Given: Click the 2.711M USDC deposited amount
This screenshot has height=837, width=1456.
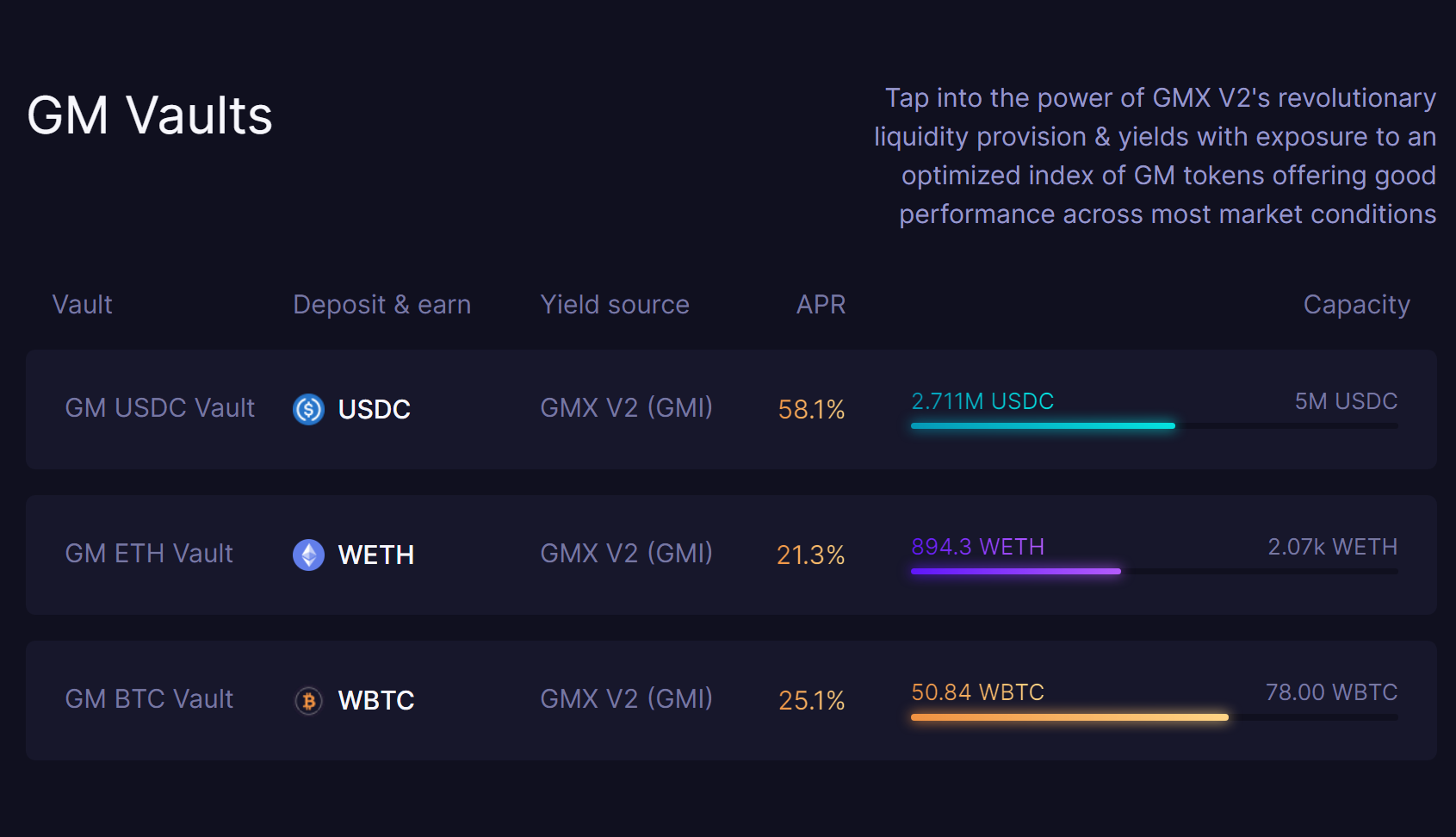Looking at the screenshot, I should 982,401.
